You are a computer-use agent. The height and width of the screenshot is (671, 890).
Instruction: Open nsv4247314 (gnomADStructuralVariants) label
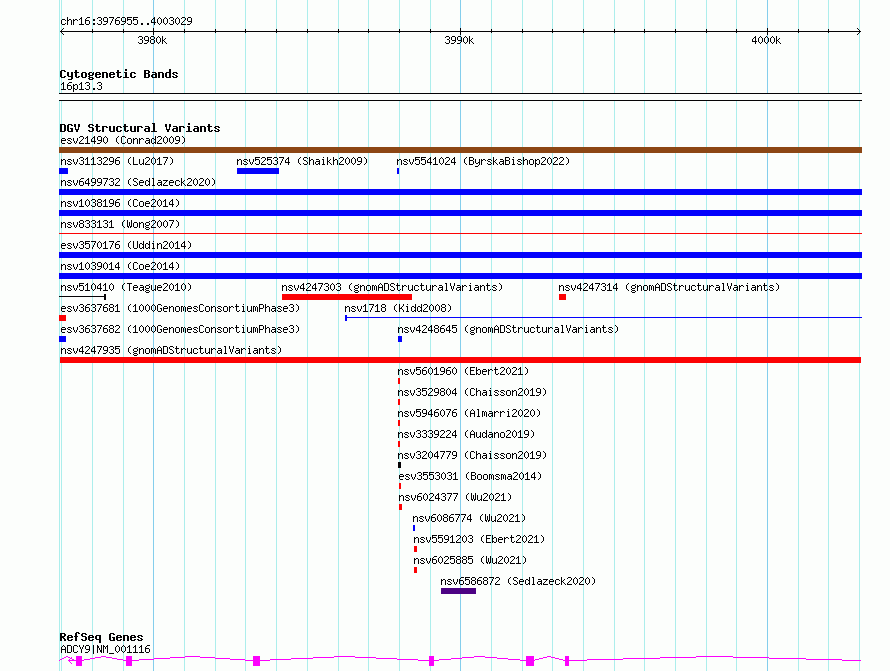tap(669, 287)
